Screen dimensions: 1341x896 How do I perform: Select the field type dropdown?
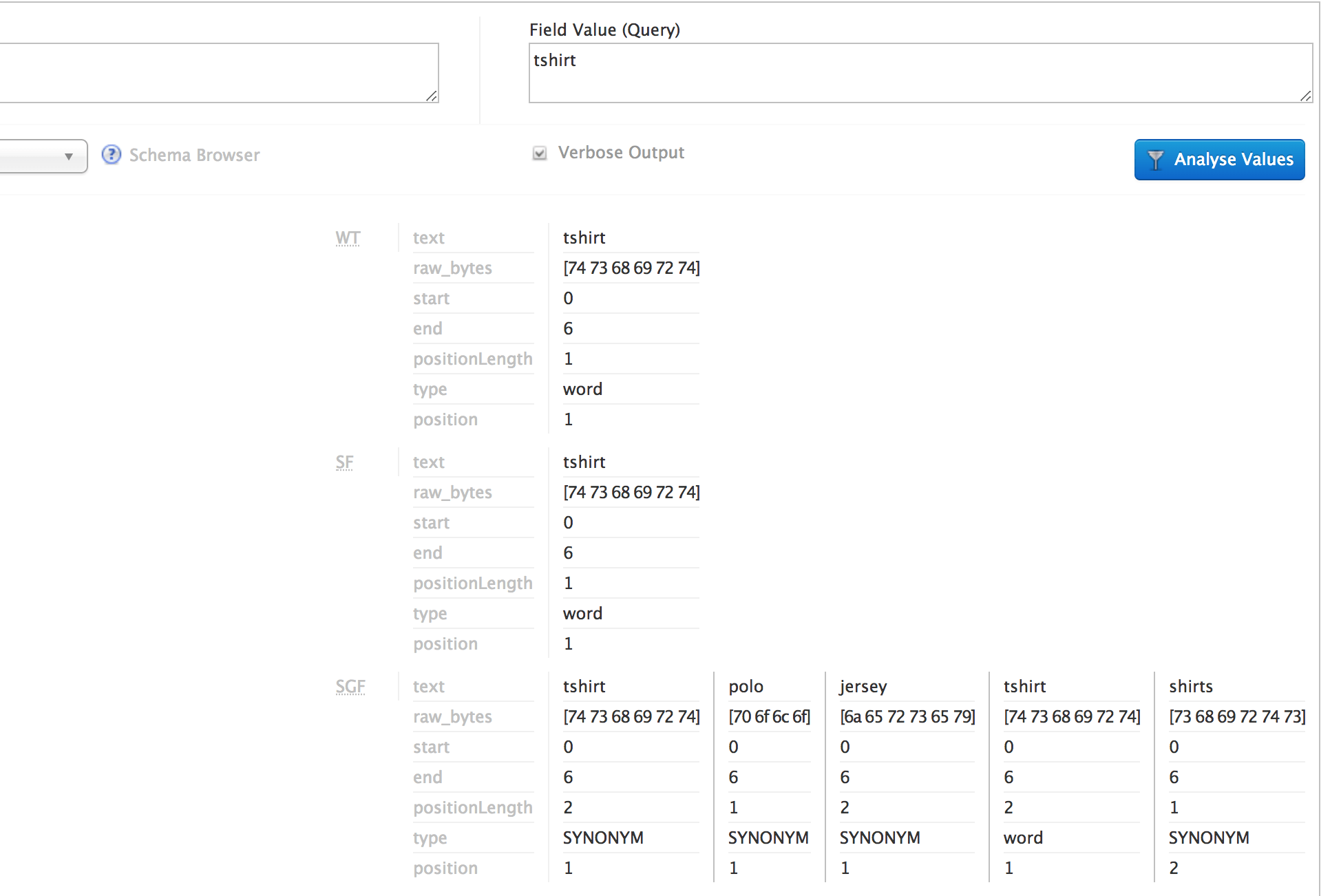coord(39,155)
